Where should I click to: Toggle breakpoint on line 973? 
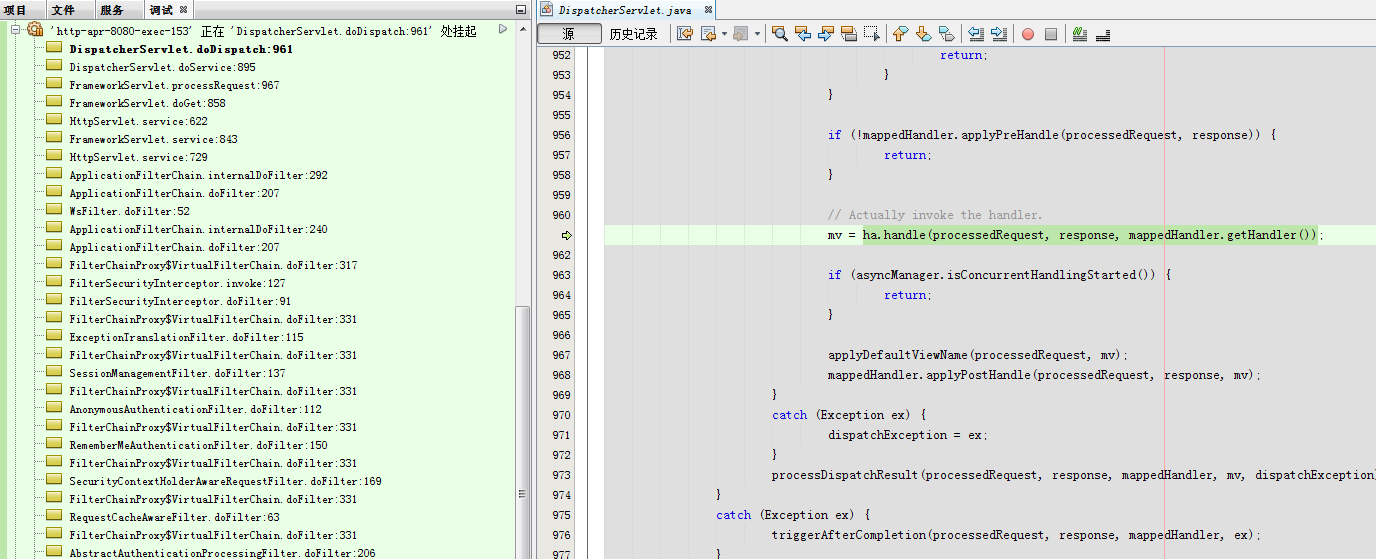click(x=561, y=475)
